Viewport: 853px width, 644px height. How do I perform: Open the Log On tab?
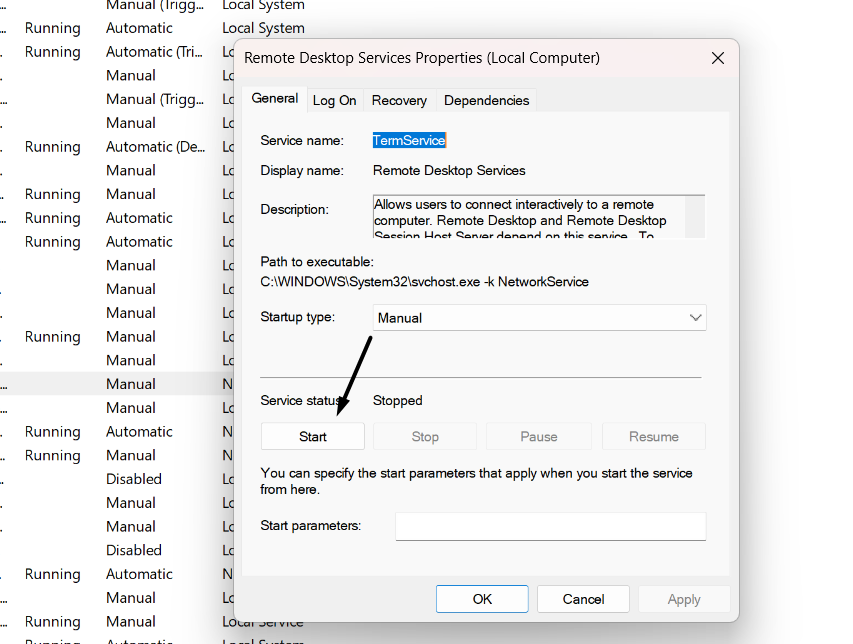tap(335, 101)
